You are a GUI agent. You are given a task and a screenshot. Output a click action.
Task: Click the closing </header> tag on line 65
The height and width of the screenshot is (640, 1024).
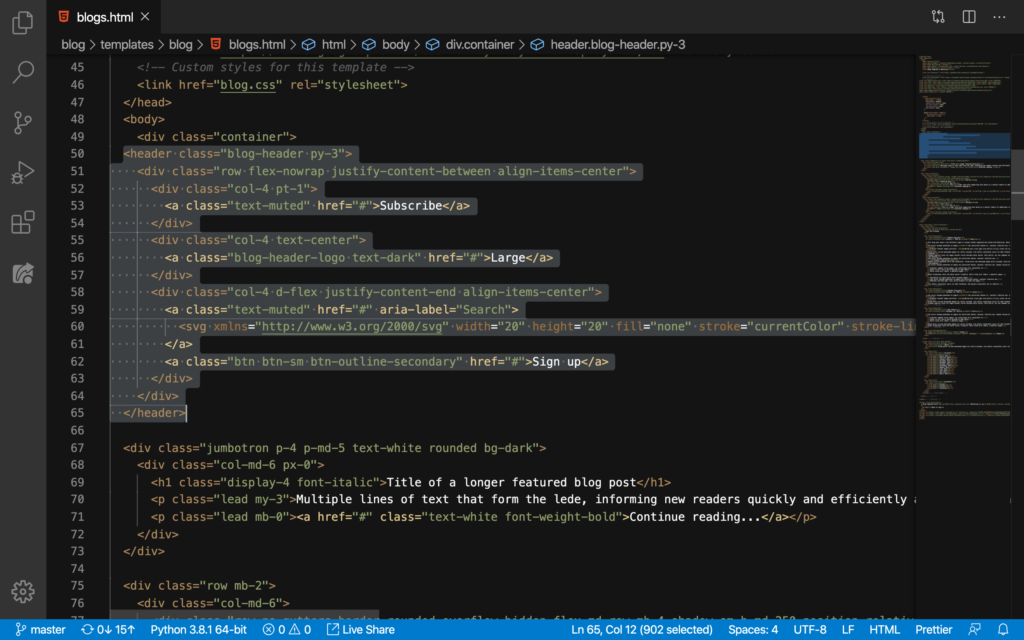(x=154, y=413)
